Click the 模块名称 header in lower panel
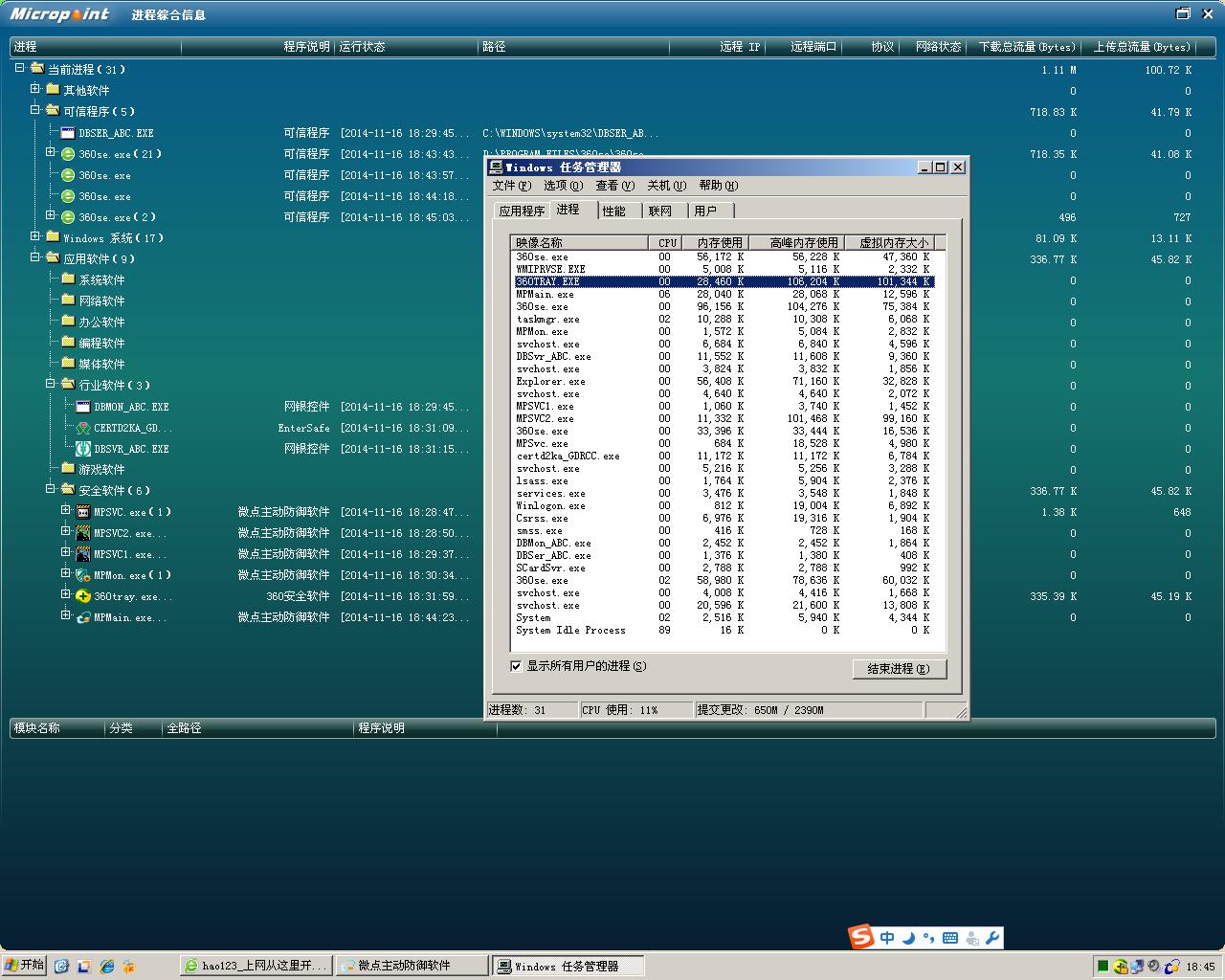The width and height of the screenshot is (1225, 980). [x=56, y=728]
